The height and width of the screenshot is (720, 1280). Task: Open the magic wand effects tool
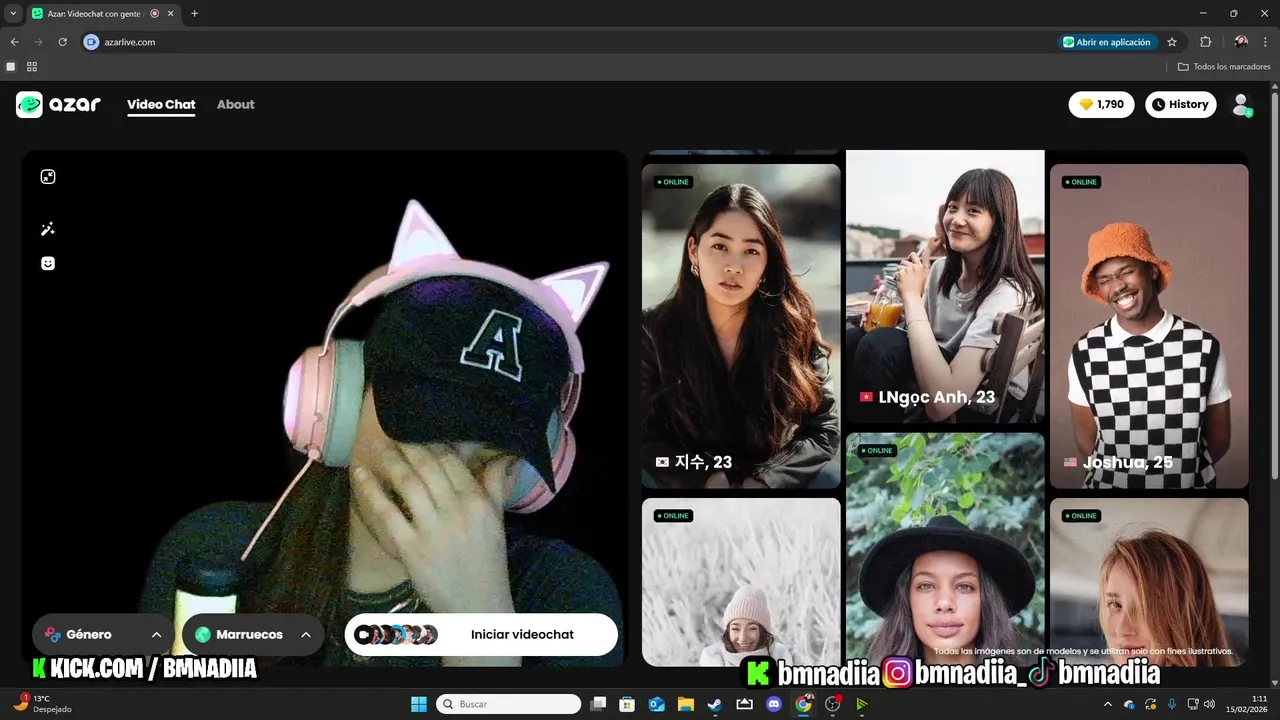pyautogui.click(x=48, y=229)
